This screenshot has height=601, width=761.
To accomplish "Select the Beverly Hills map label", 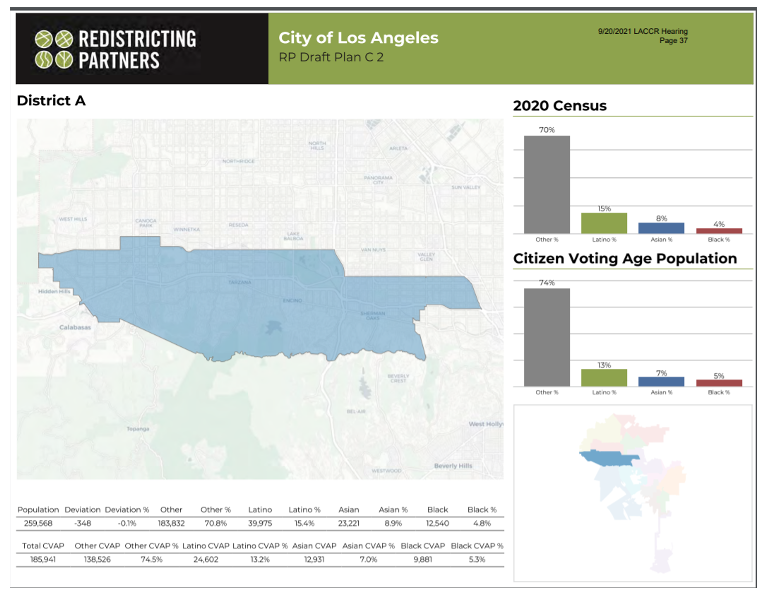I will click(453, 466).
